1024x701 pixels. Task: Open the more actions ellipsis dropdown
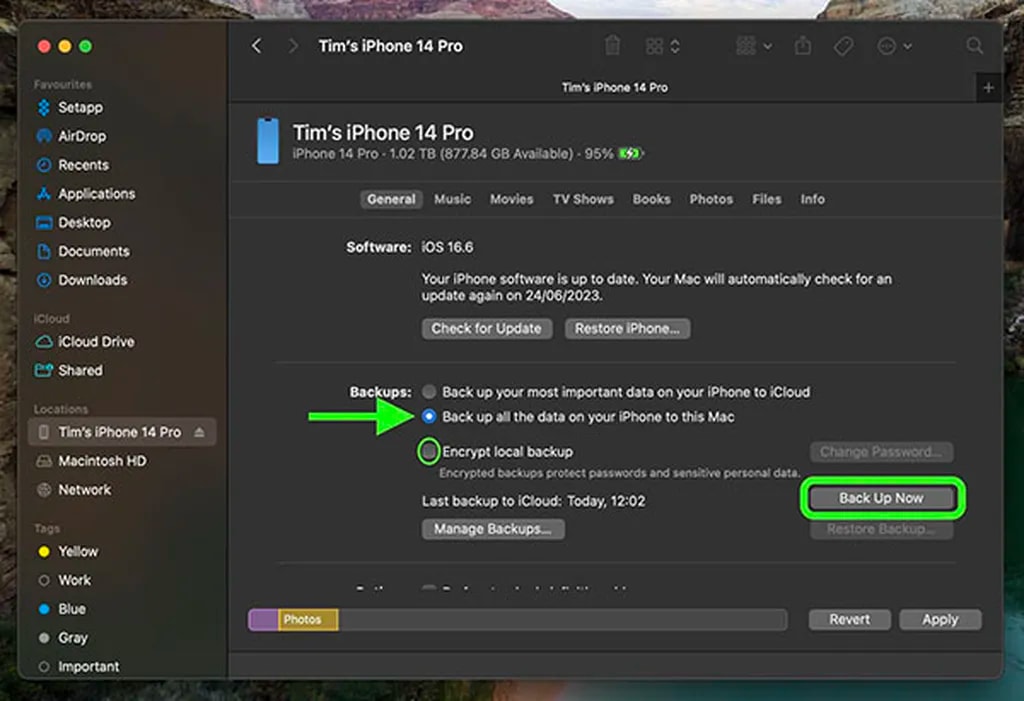(894, 46)
